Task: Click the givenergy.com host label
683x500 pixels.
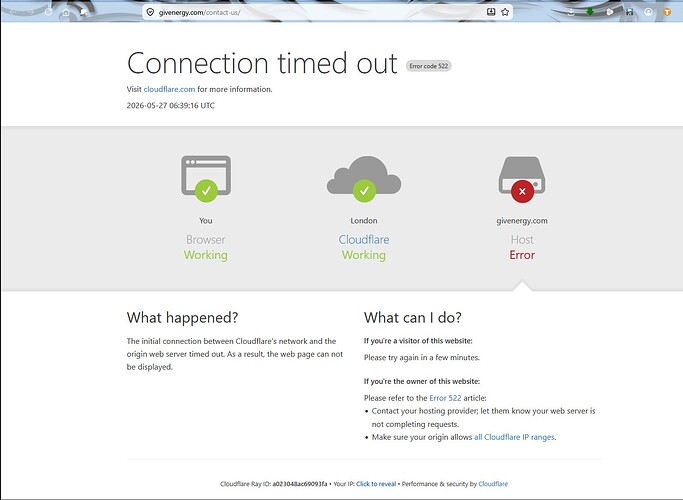Action: pos(522,221)
